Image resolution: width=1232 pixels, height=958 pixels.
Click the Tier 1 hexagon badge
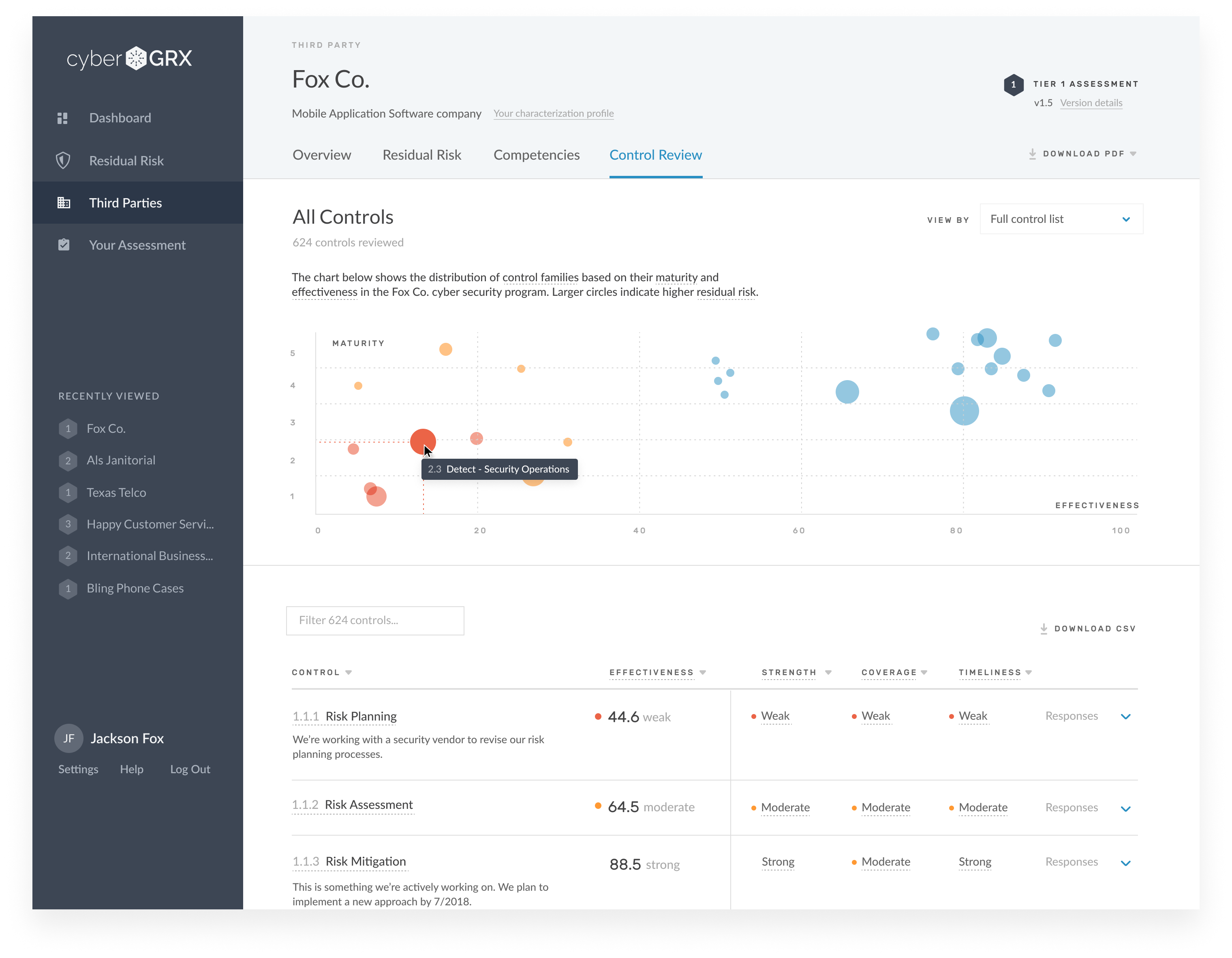coord(1013,85)
